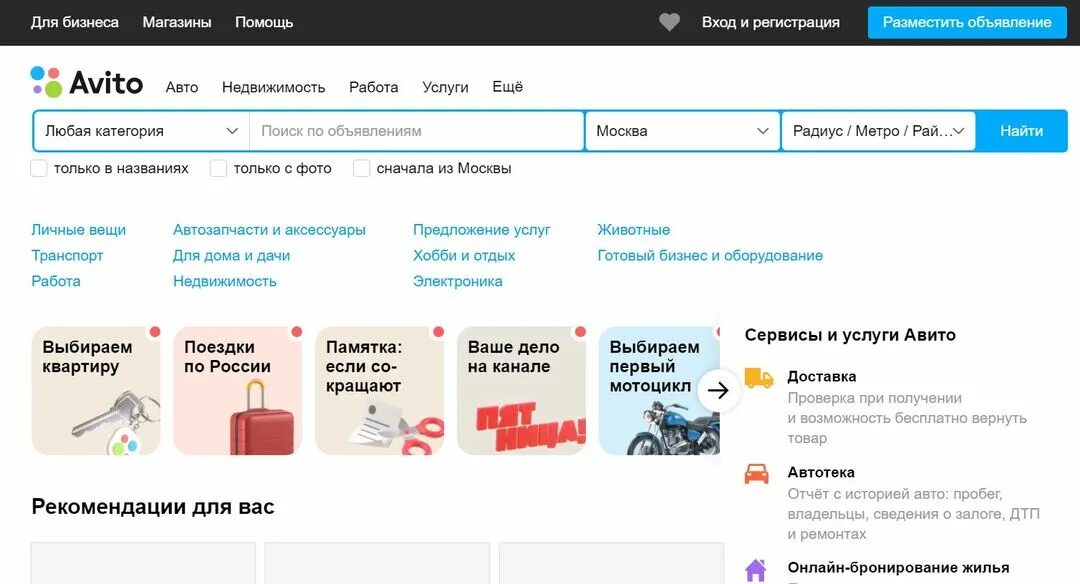
Task: Open the 'Выбираем квартиру' story card
Action: [x=96, y=390]
